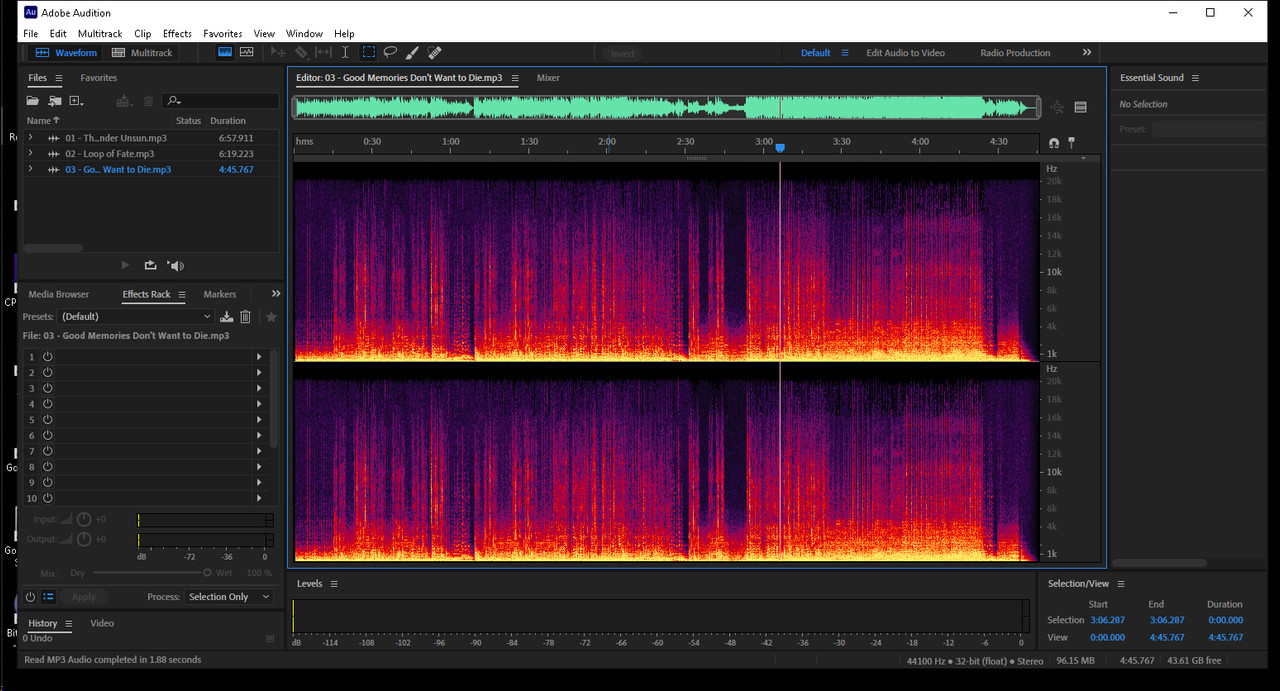Click the channel layout icon by navigator
The image size is (1280, 691).
(x=1080, y=107)
